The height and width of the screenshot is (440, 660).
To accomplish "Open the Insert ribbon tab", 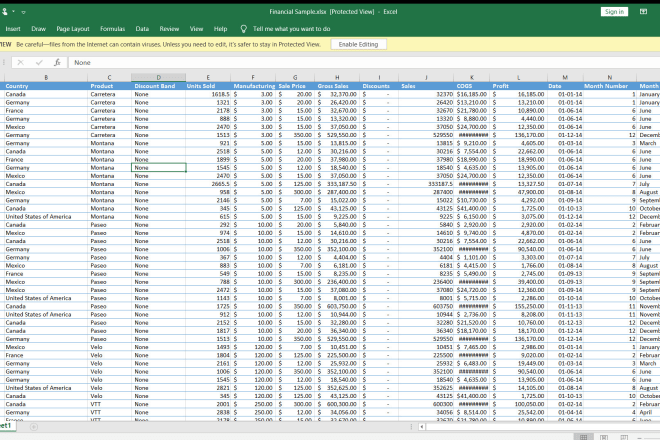I will (13, 29).
